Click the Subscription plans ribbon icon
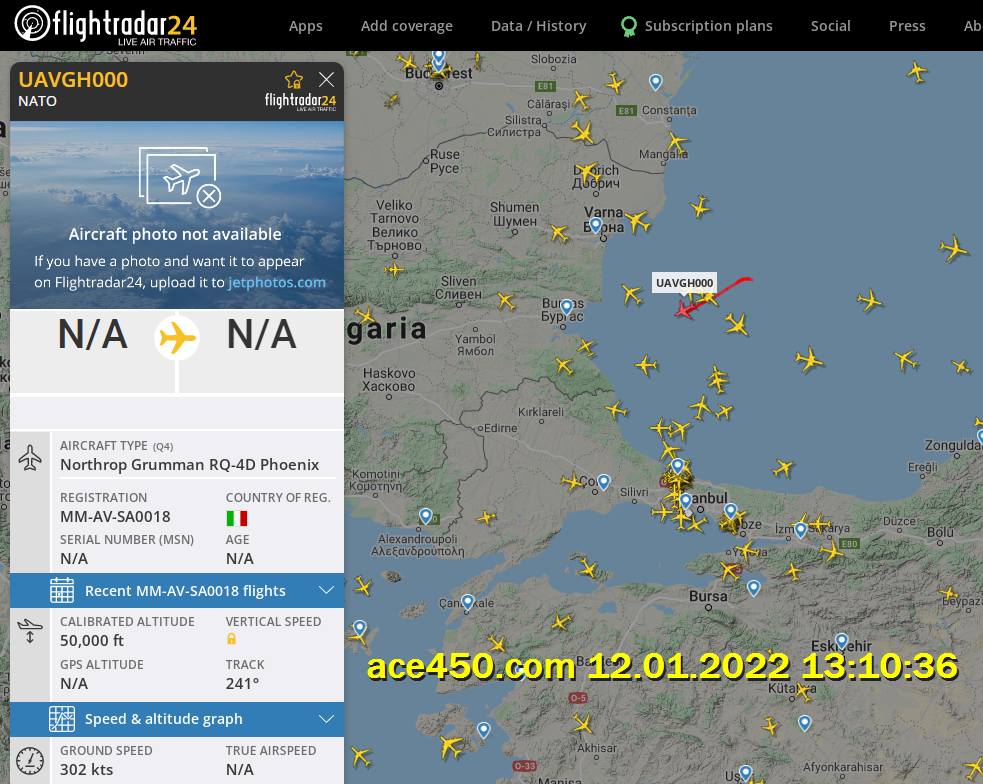The width and height of the screenshot is (983, 784). coord(628,26)
